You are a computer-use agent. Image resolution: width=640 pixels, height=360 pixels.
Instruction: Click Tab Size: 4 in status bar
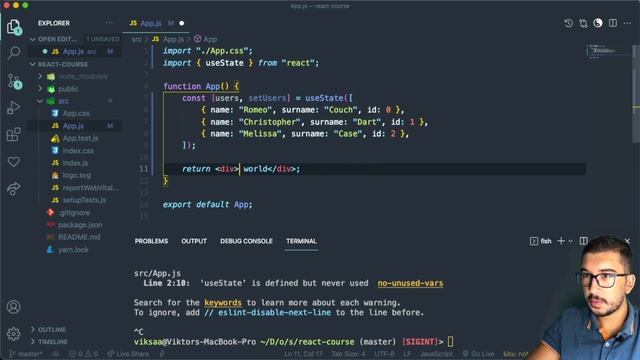pyautogui.click(x=348, y=354)
